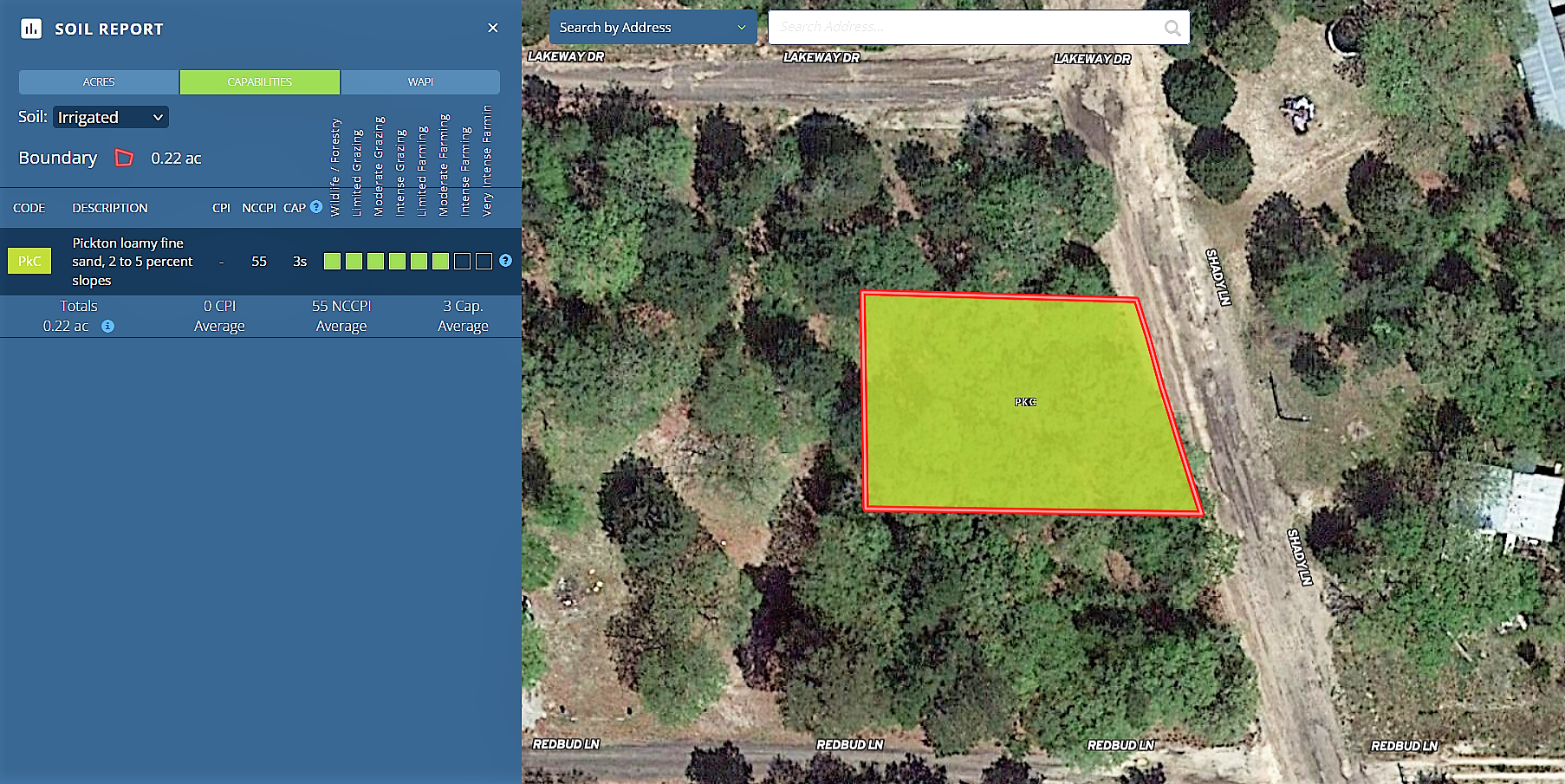Click the PkC label on the map parcel

pyautogui.click(x=1025, y=402)
